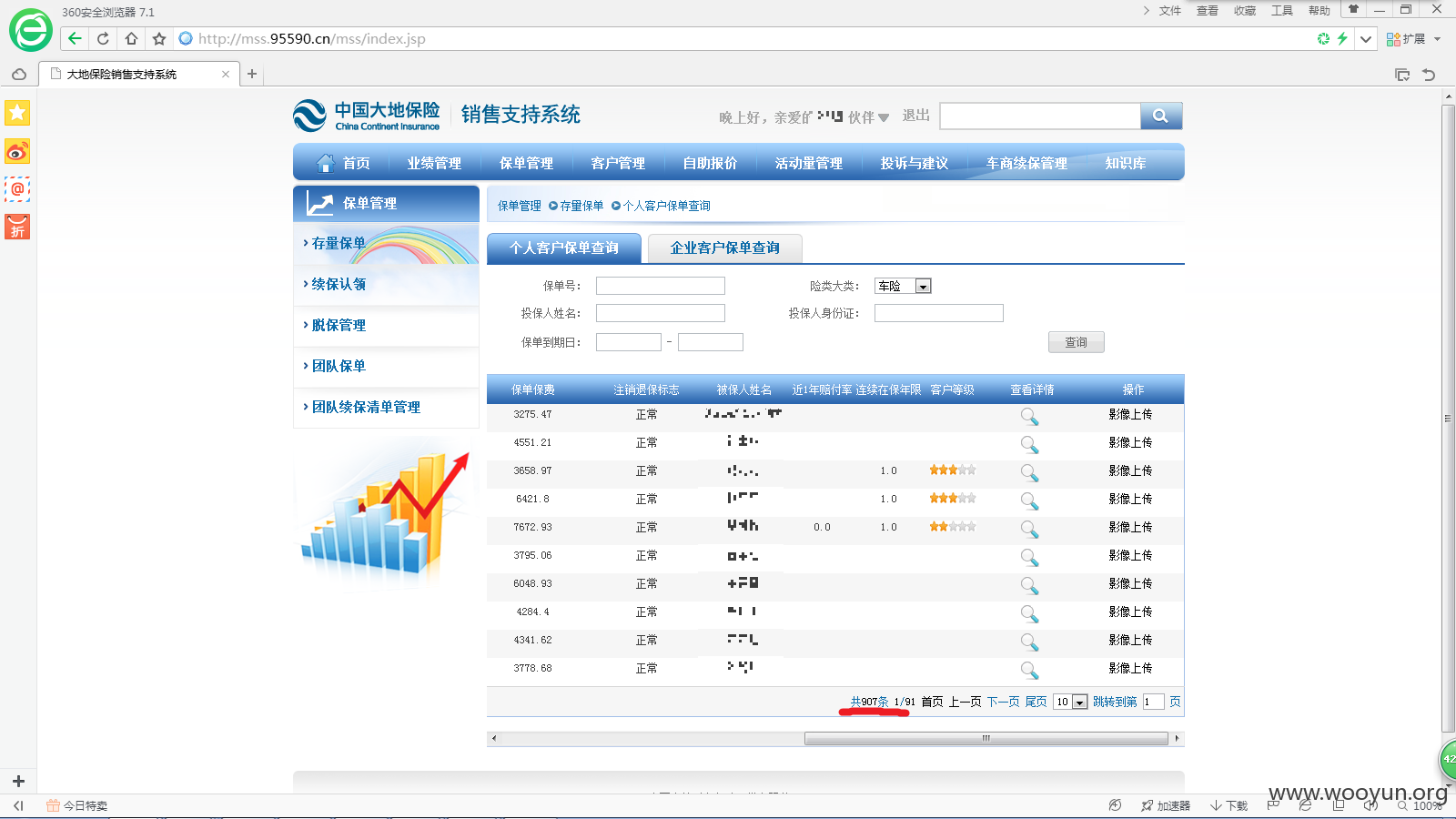Open the 自助报价 navigation menu
Screen dimensions: 1456x819
(710, 163)
